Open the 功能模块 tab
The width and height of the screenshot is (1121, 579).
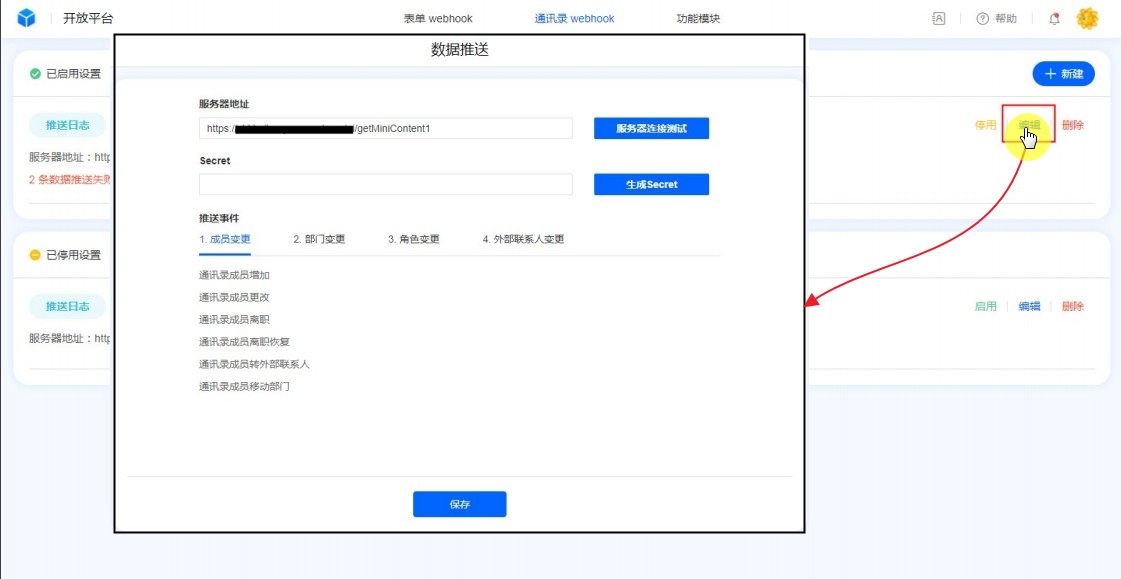698,19
